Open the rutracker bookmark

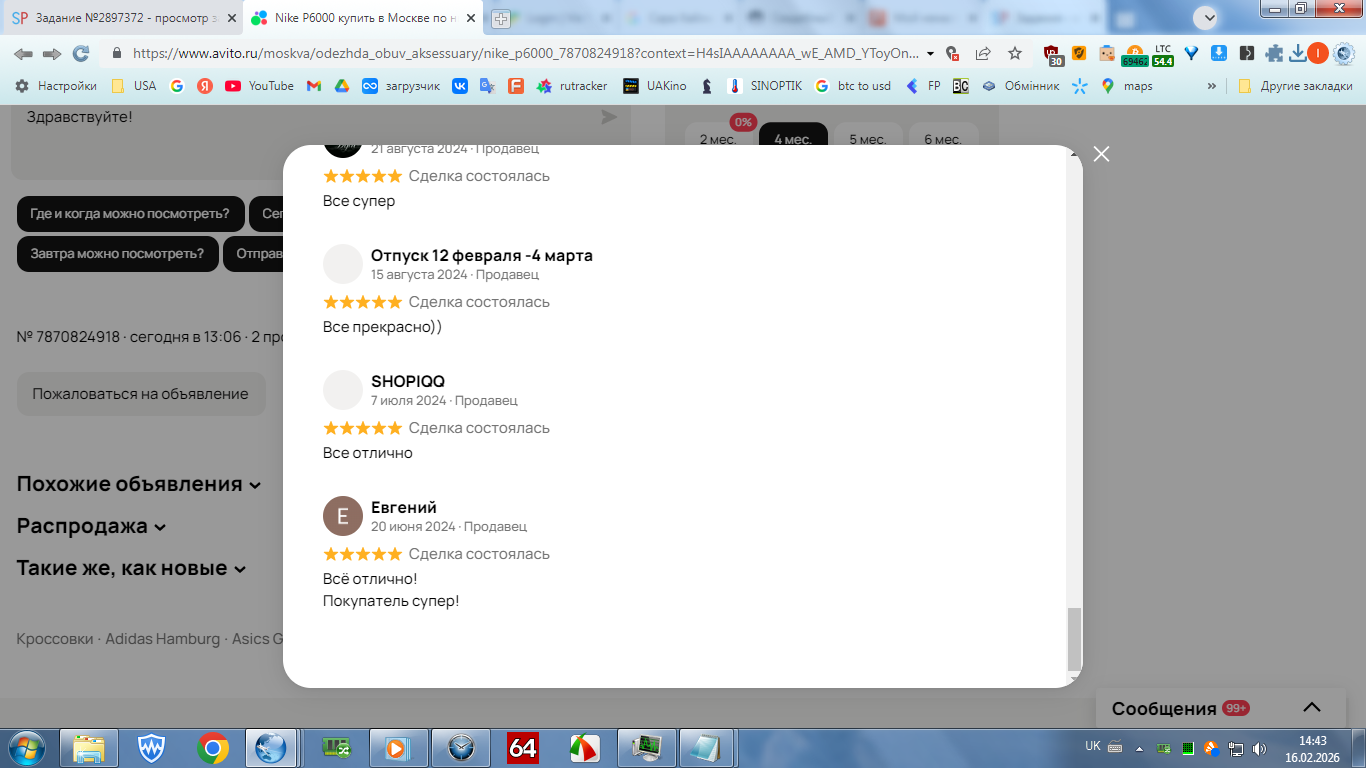572,86
